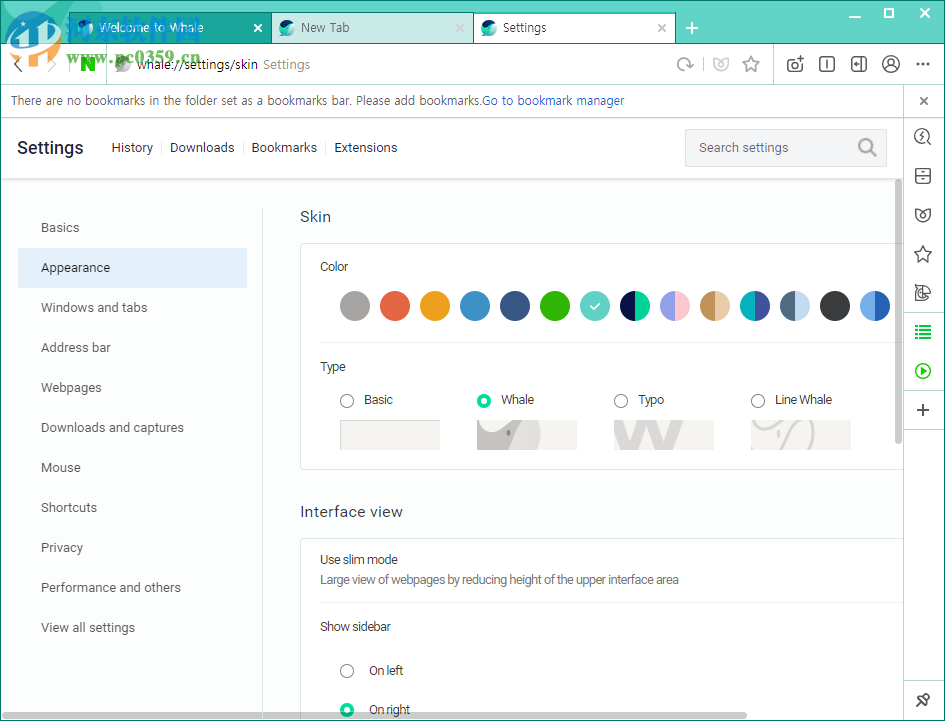
Task: Click the bookmarks star in the sidebar
Action: 922,254
